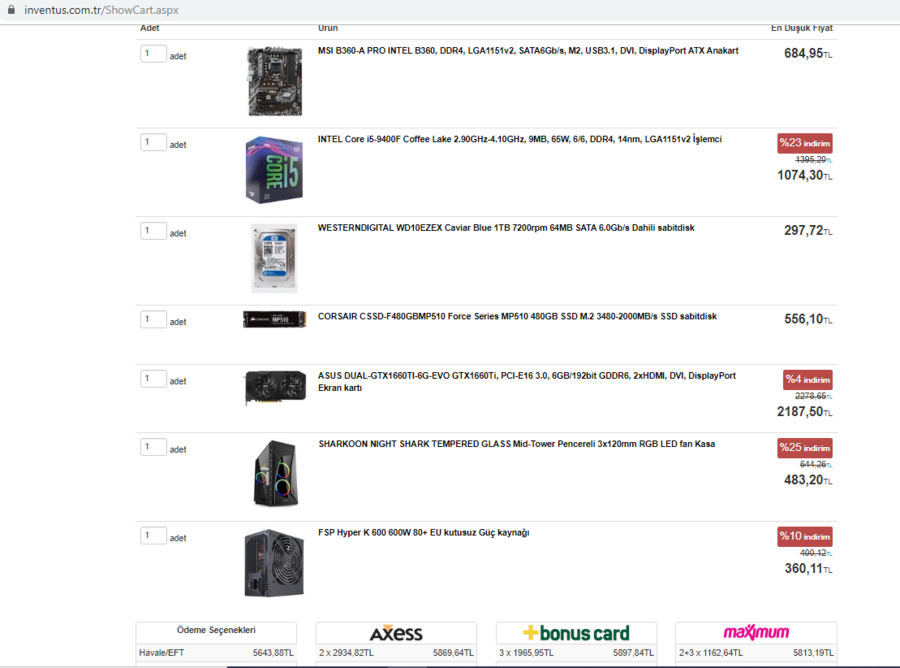The image size is (900, 668).
Task: Edit quantity field for ASUS DUAL-GTX1660TI
Action: [153, 379]
